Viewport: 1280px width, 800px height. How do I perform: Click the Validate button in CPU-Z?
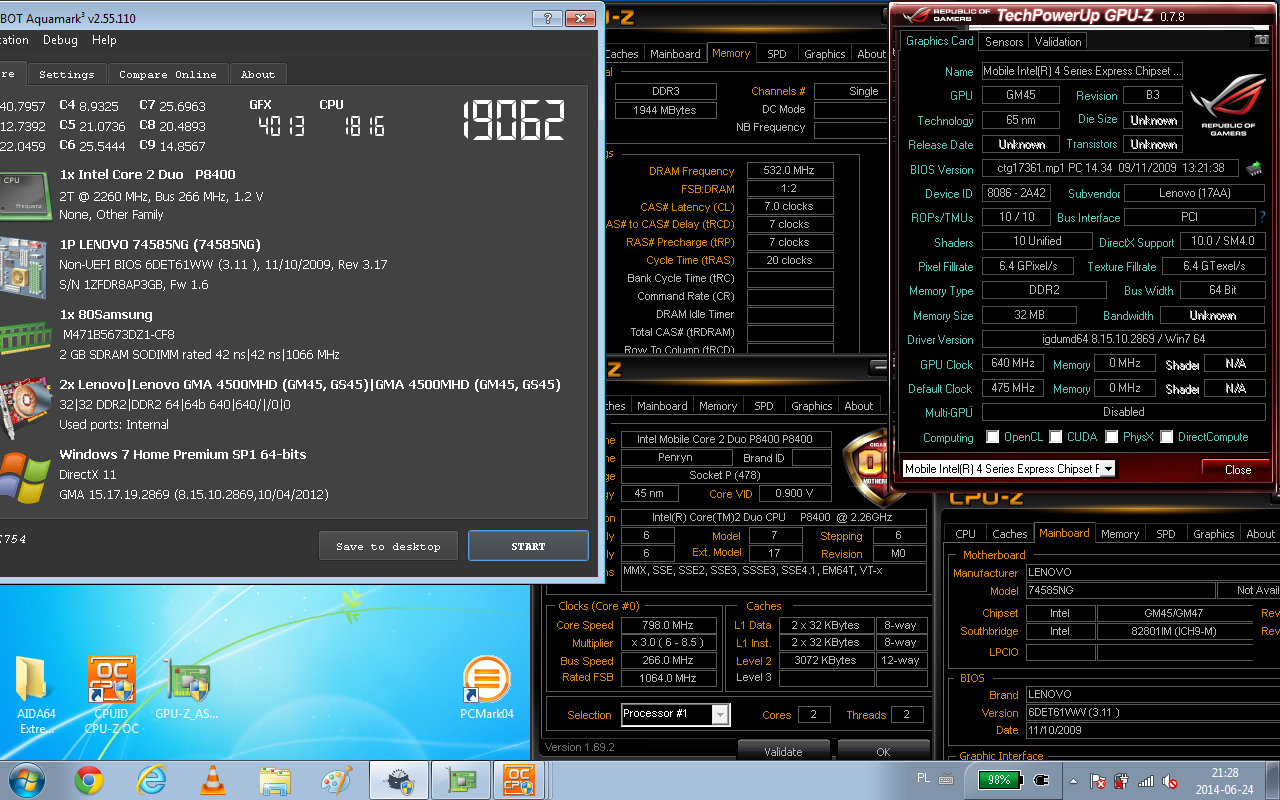click(x=783, y=751)
